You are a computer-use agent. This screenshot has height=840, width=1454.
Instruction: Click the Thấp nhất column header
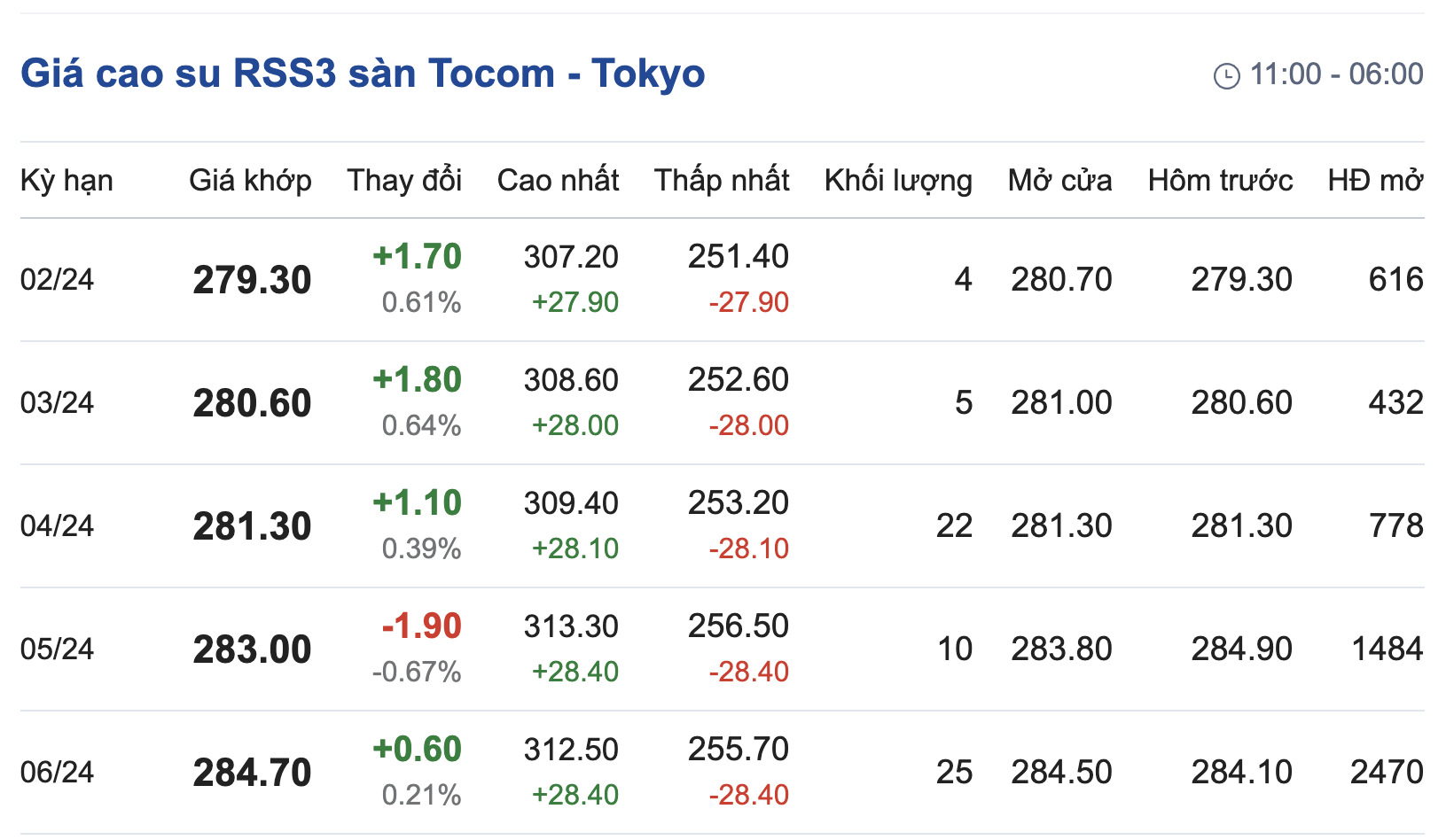pyautogui.click(x=722, y=181)
